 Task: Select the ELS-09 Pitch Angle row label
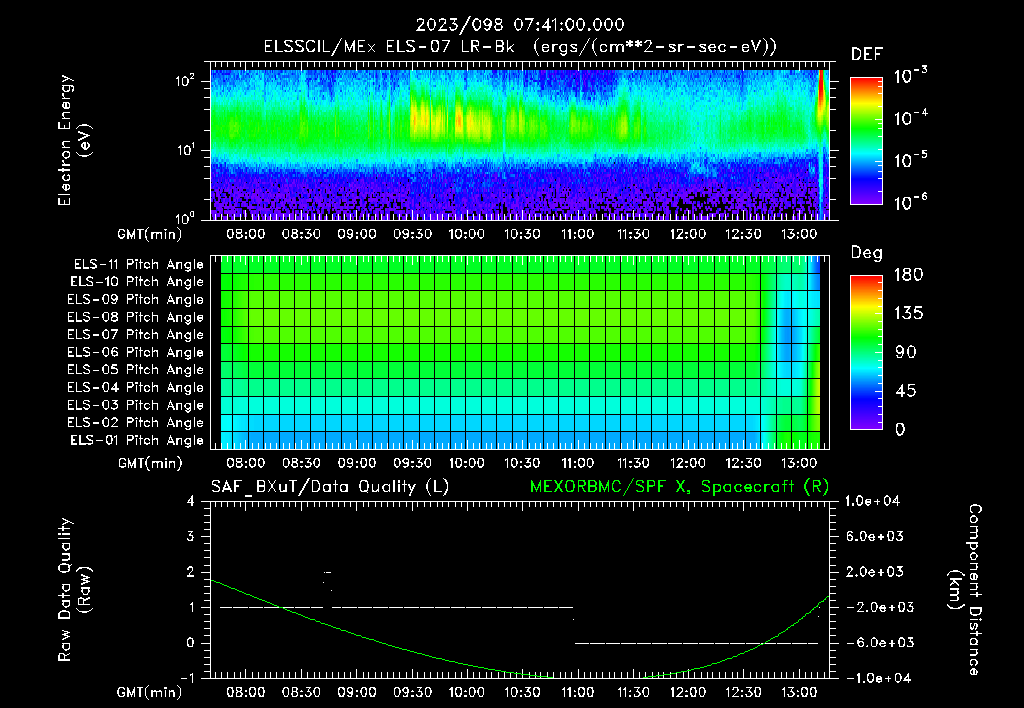click(x=135, y=300)
